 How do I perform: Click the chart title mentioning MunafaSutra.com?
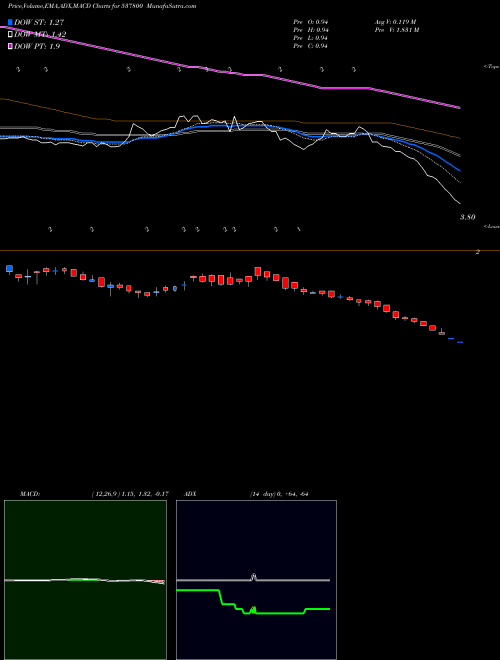coord(102,6)
